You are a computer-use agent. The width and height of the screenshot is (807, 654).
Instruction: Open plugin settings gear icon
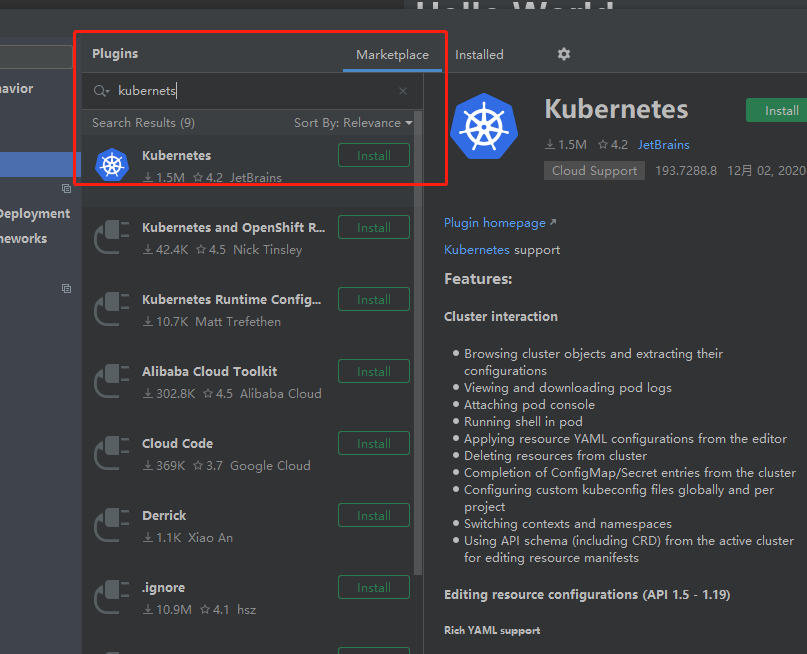[x=564, y=54]
